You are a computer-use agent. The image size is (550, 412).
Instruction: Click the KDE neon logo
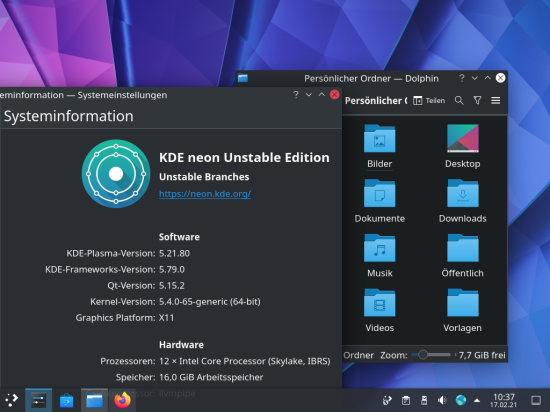click(x=116, y=174)
